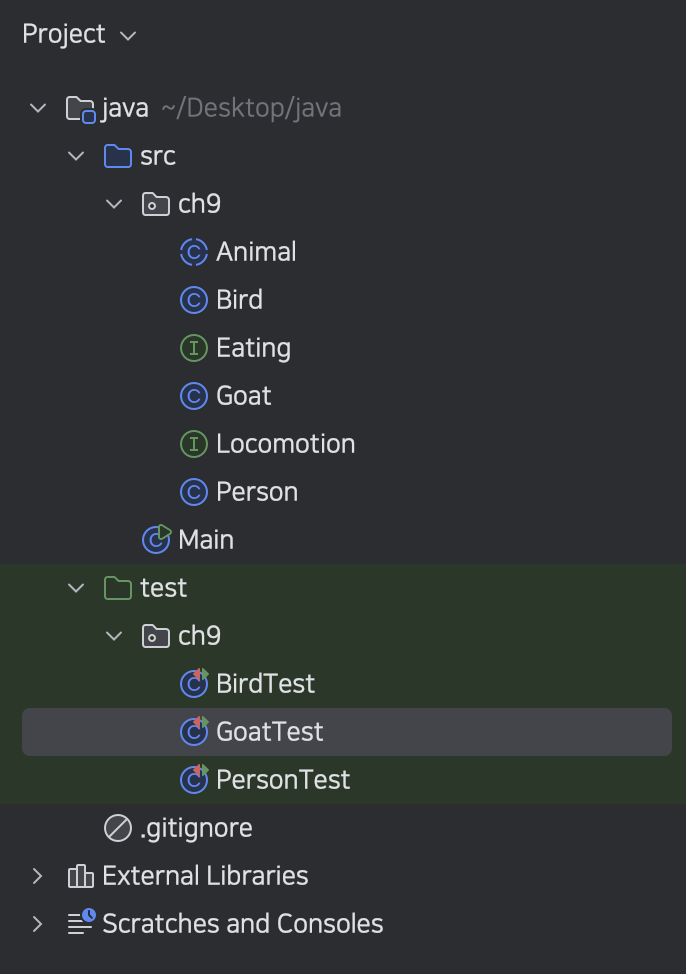The image size is (686, 974).
Task: Click the .gitignore file icon
Action: 118,828
